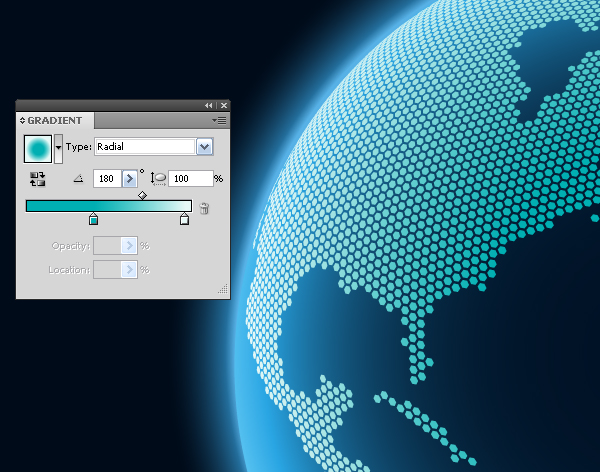600x472 pixels.
Task: Click the Radial type field
Action: (x=145, y=147)
